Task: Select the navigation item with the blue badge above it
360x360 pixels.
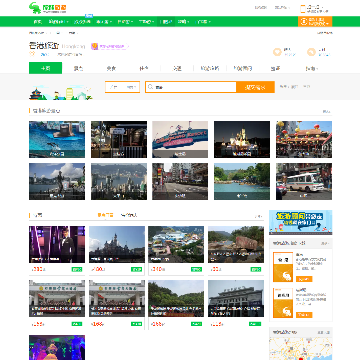Action: tap(82, 22)
